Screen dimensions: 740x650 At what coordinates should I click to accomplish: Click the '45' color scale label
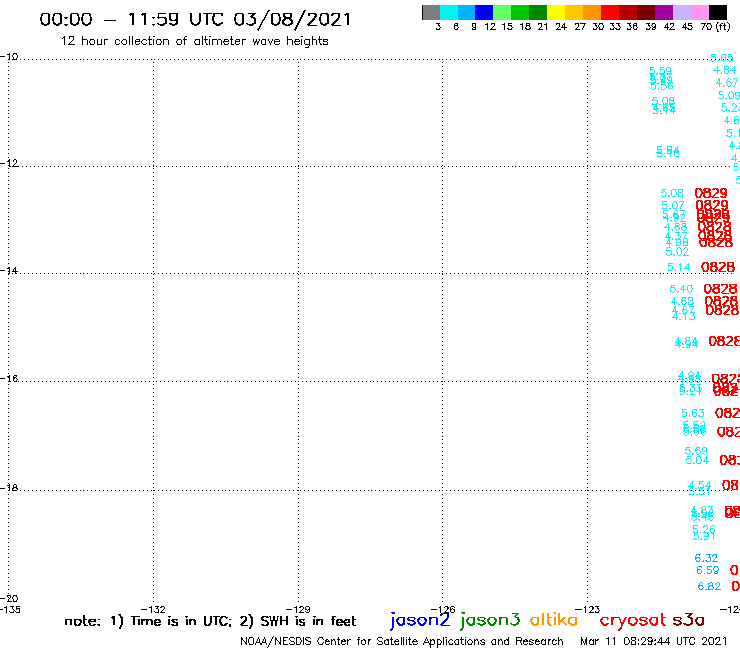pyautogui.click(x=687, y=26)
